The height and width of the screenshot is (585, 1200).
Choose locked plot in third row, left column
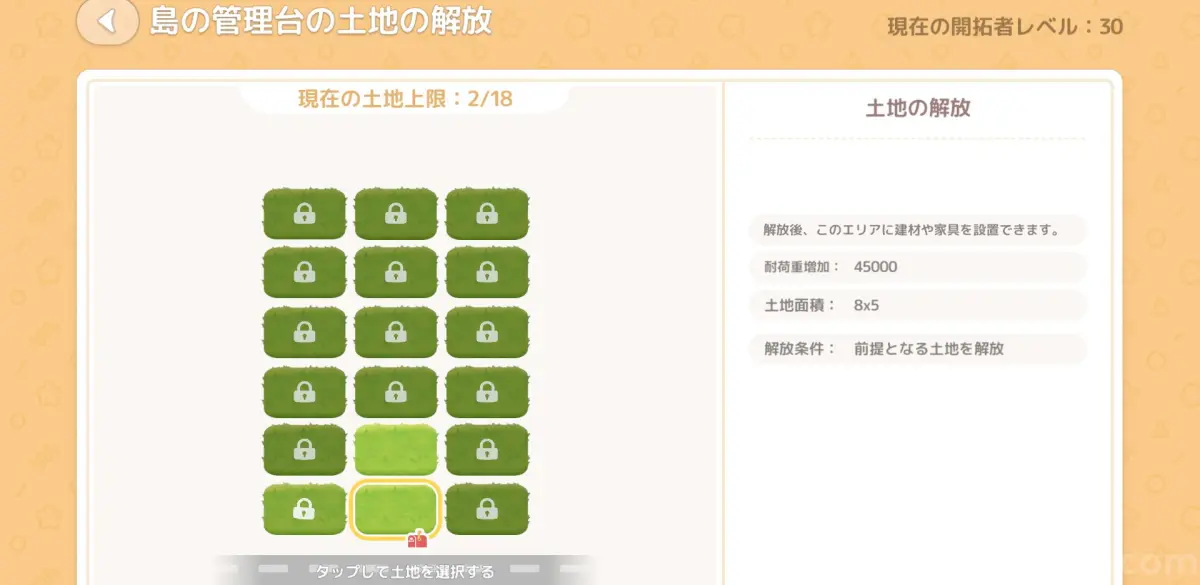click(x=304, y=332)
